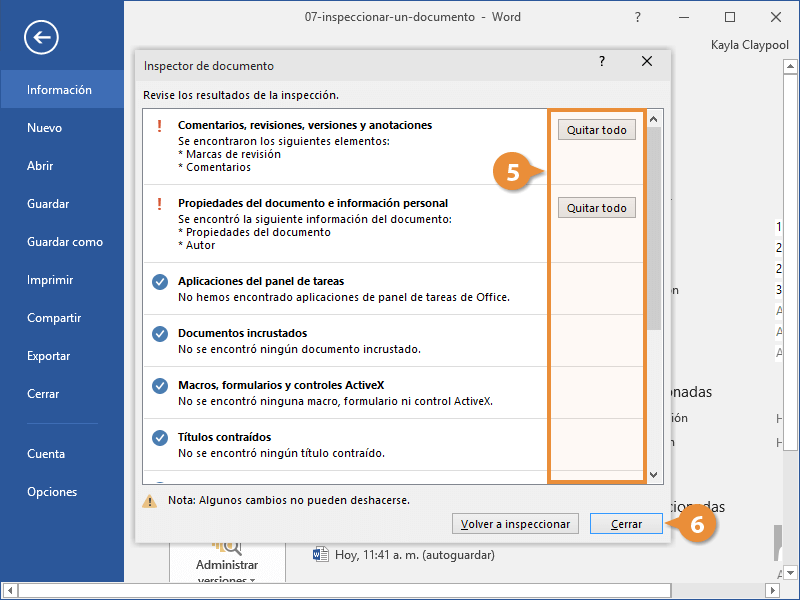Open the Administrar versiones dropdown button
This screenshot has height=600, width=800.
[227, 564]
